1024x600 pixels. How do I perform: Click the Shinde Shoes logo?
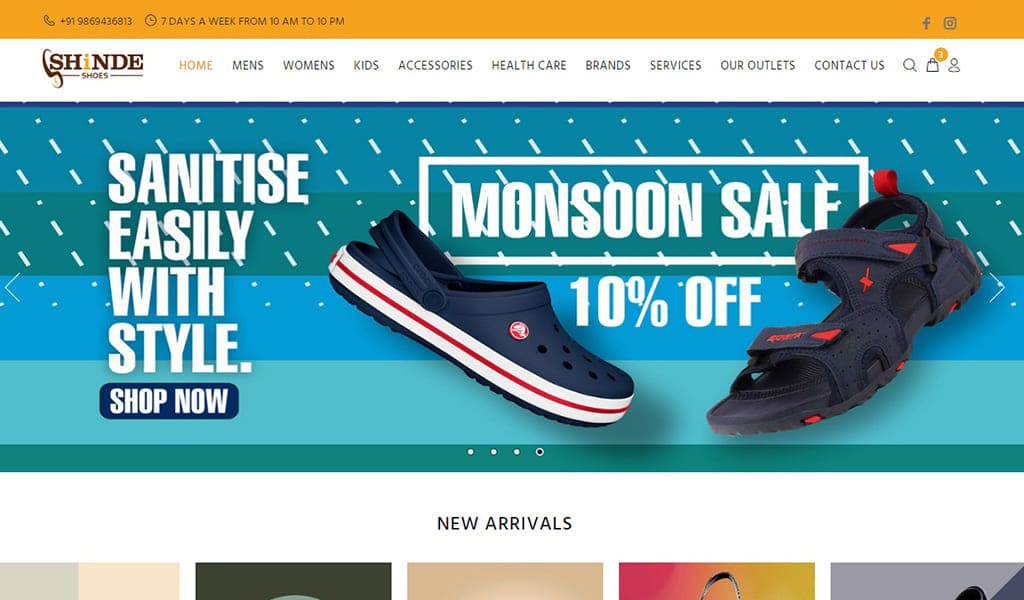coord(93,68)
